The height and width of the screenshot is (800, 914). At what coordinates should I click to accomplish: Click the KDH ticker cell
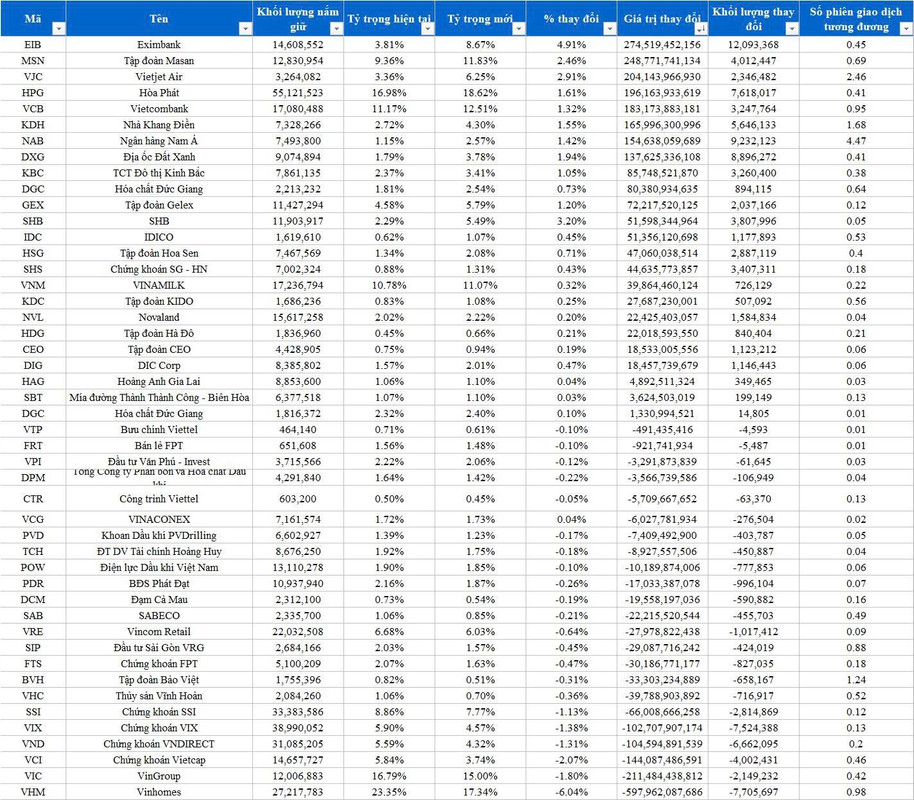(33, 125)
